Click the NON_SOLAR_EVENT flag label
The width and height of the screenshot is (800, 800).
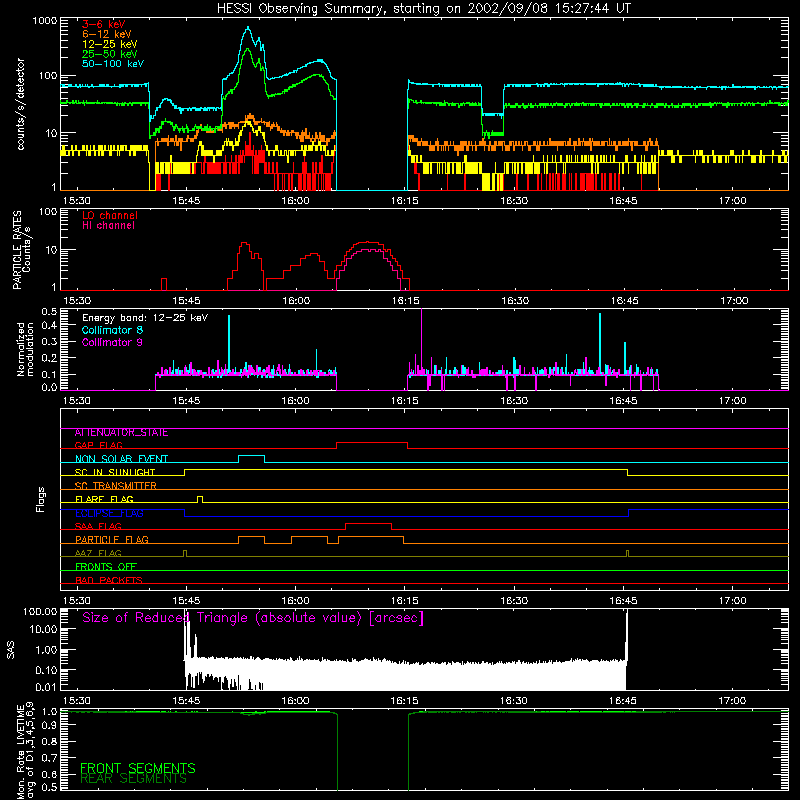click(121, 459)
